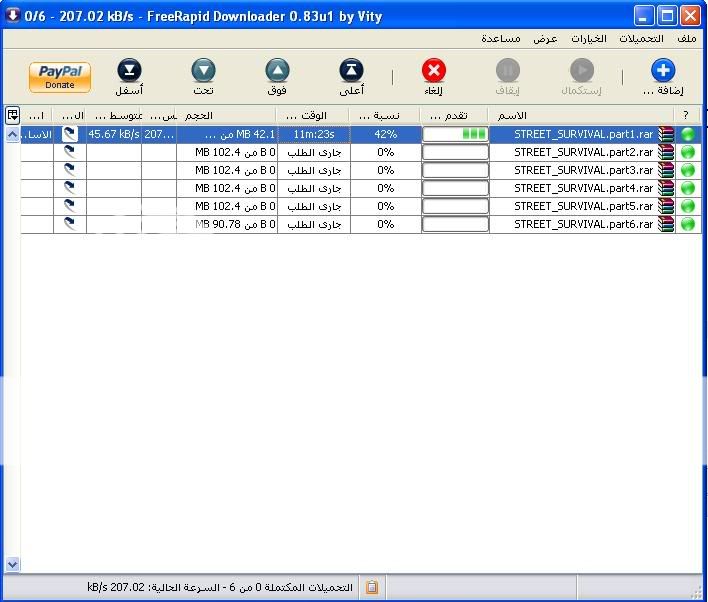
Task: Select STREET_SURVIVAL.part1.rar row
Action: click(361, 134)
